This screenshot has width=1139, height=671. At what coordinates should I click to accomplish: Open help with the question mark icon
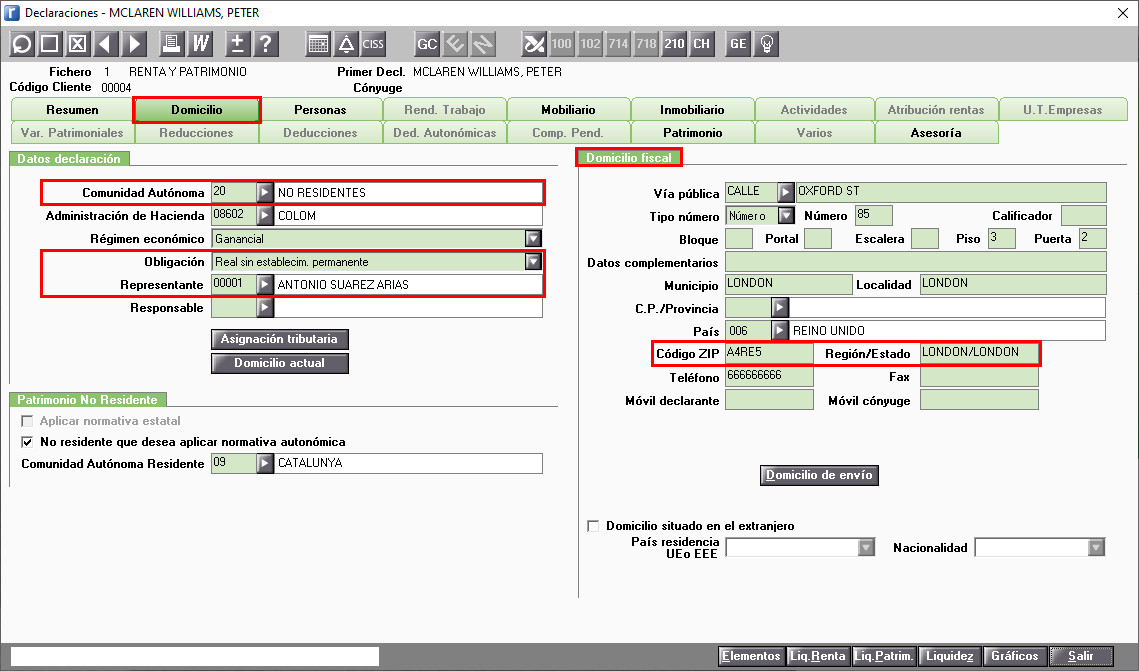coord(266,44)
